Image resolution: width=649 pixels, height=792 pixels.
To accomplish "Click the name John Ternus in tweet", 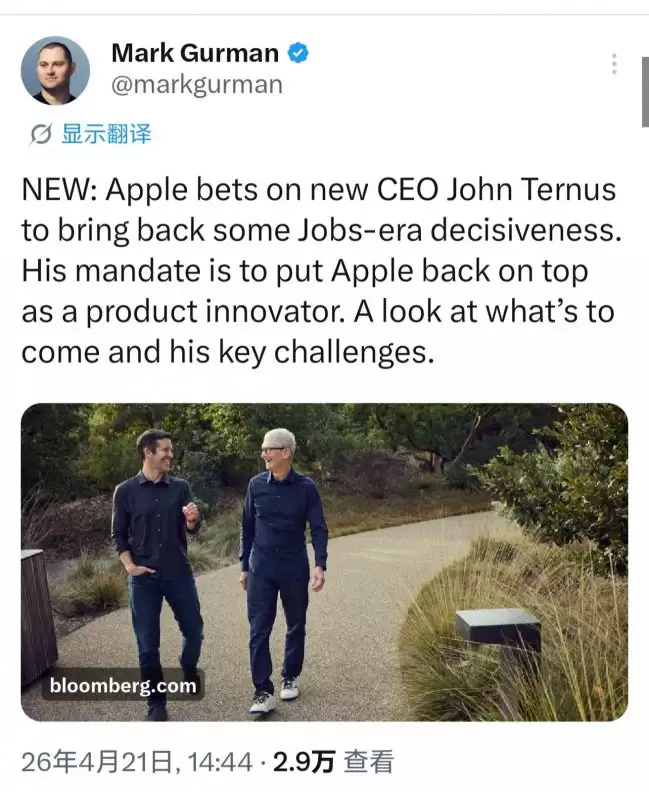I will point(532,189).
